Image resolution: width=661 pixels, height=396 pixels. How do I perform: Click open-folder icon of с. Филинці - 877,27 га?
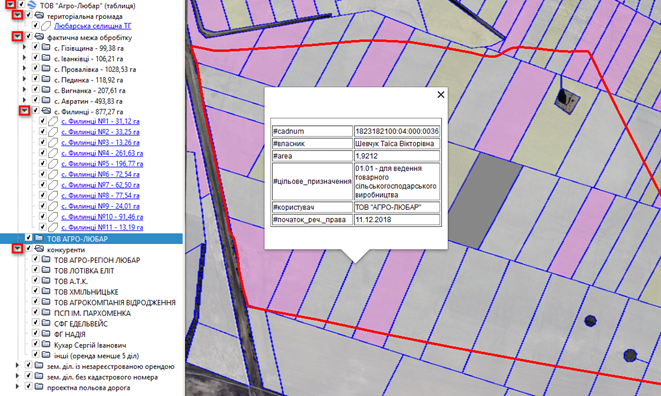coord(46,111)
